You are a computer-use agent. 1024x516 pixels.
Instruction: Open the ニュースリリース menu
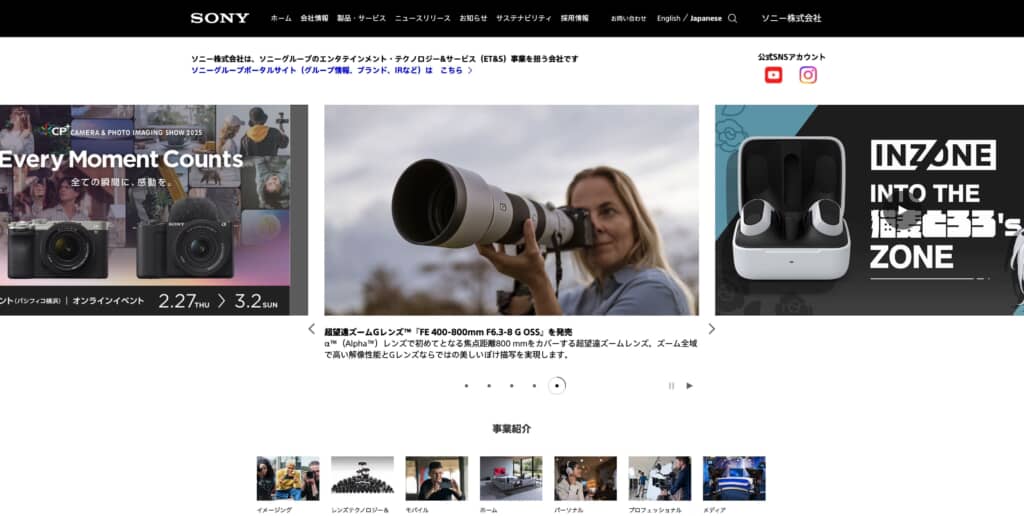[423, 18]
